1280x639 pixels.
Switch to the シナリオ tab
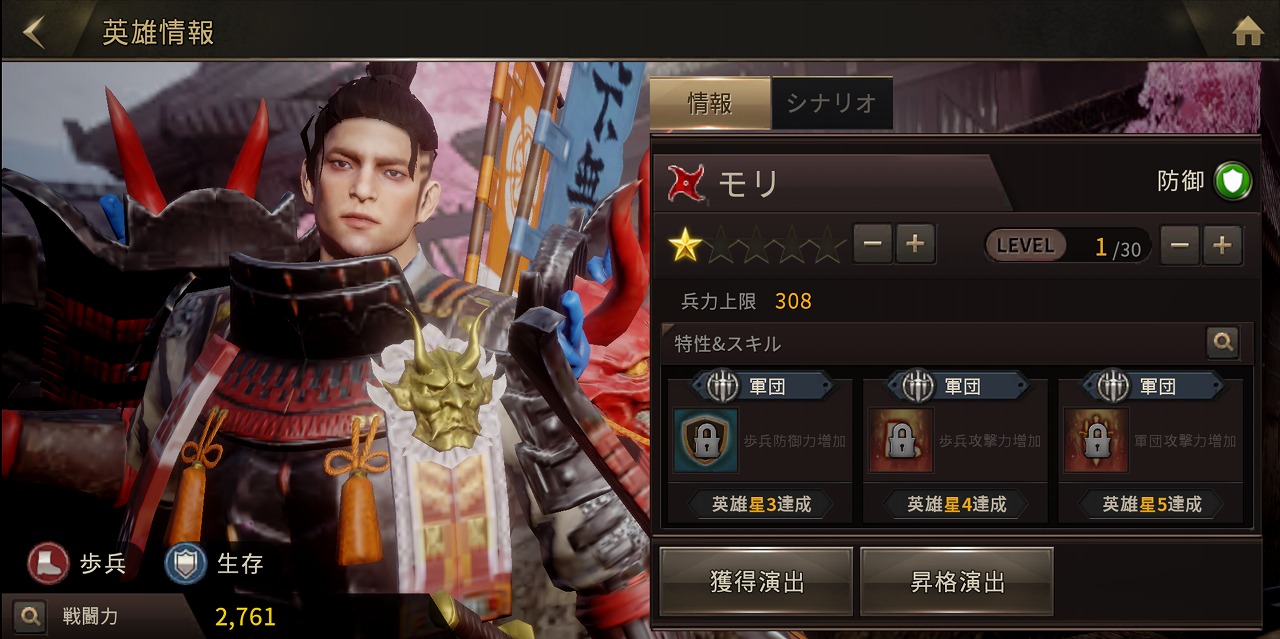(832, 103)
